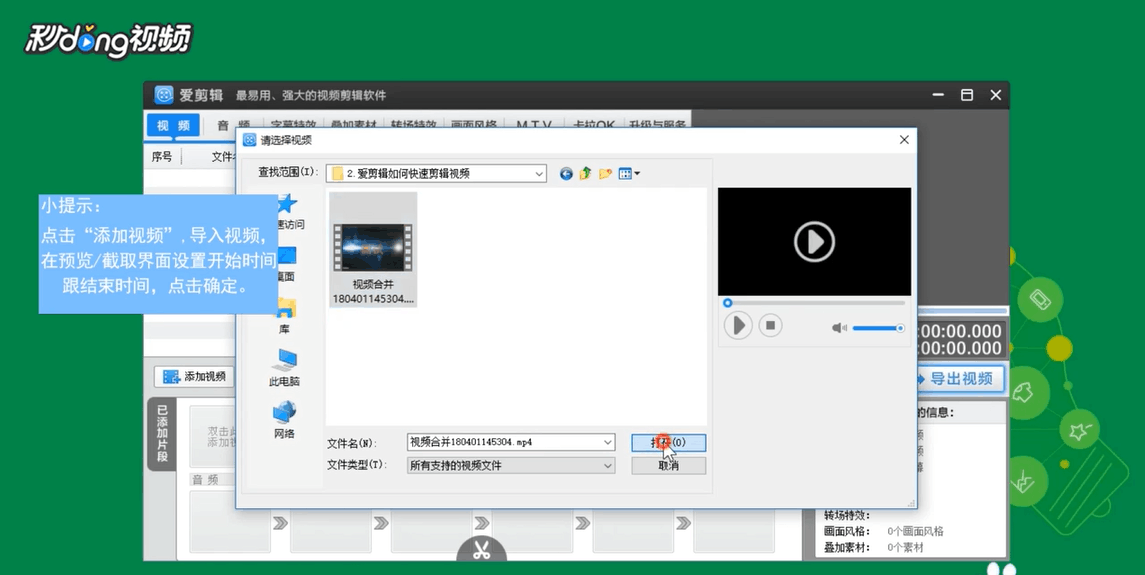The image size is (1145, 575).
Task: Click the 文件名 input field
Action: click(x=505, y=442)
